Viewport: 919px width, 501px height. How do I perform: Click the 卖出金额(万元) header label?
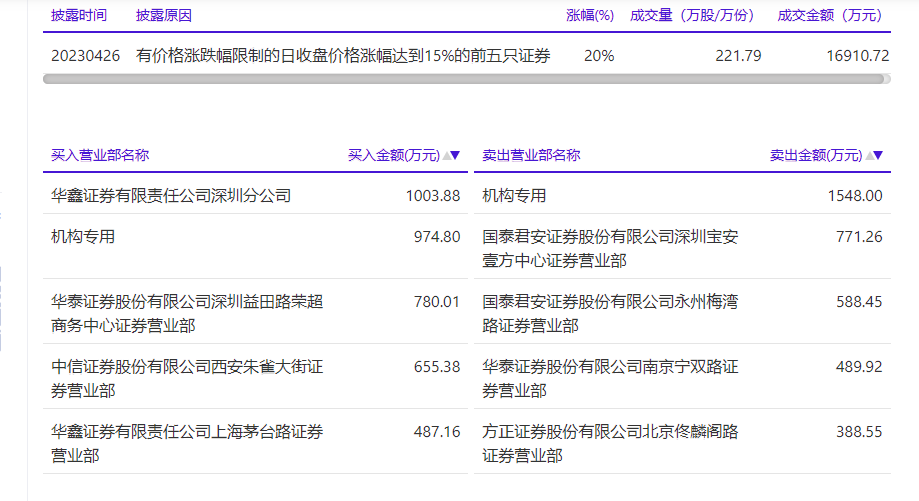tap(816, 155)
